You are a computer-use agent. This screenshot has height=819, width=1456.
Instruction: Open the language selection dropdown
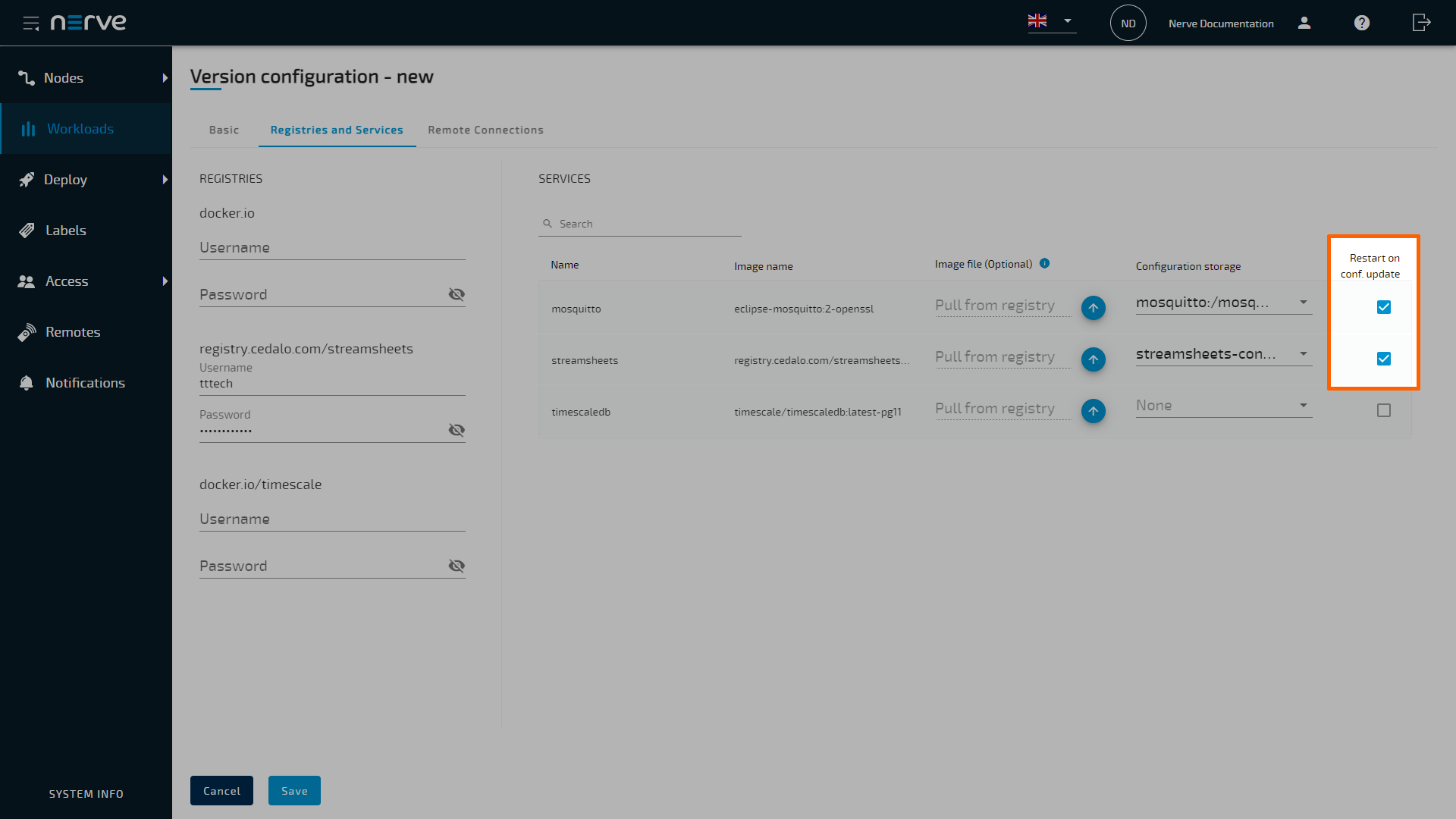pyautogui.click(x=1067, y=21)
